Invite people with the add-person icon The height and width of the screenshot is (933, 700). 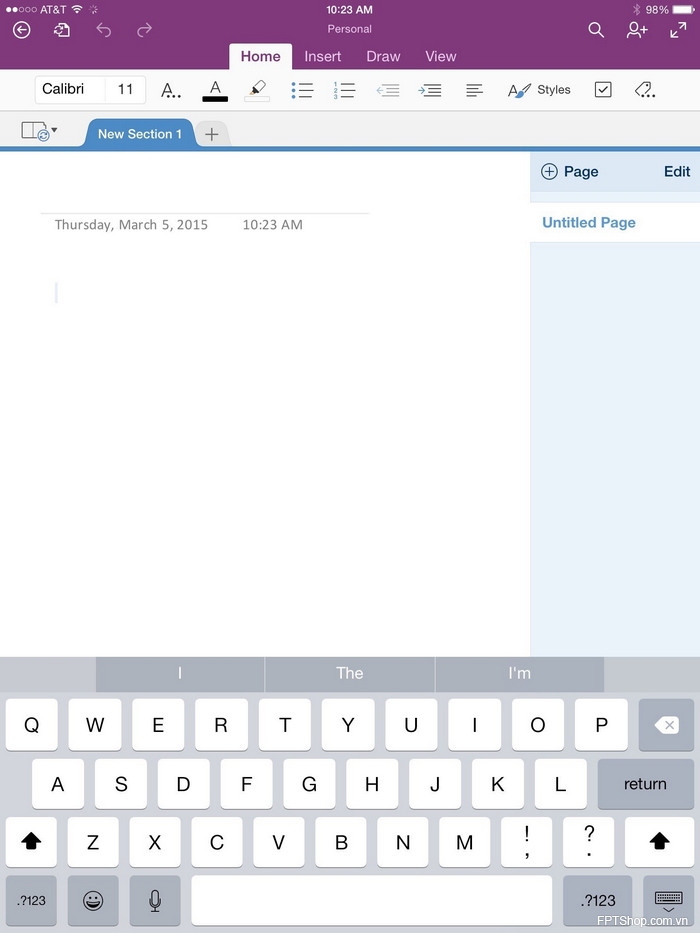pyautogui.click(x=637, y=30)
